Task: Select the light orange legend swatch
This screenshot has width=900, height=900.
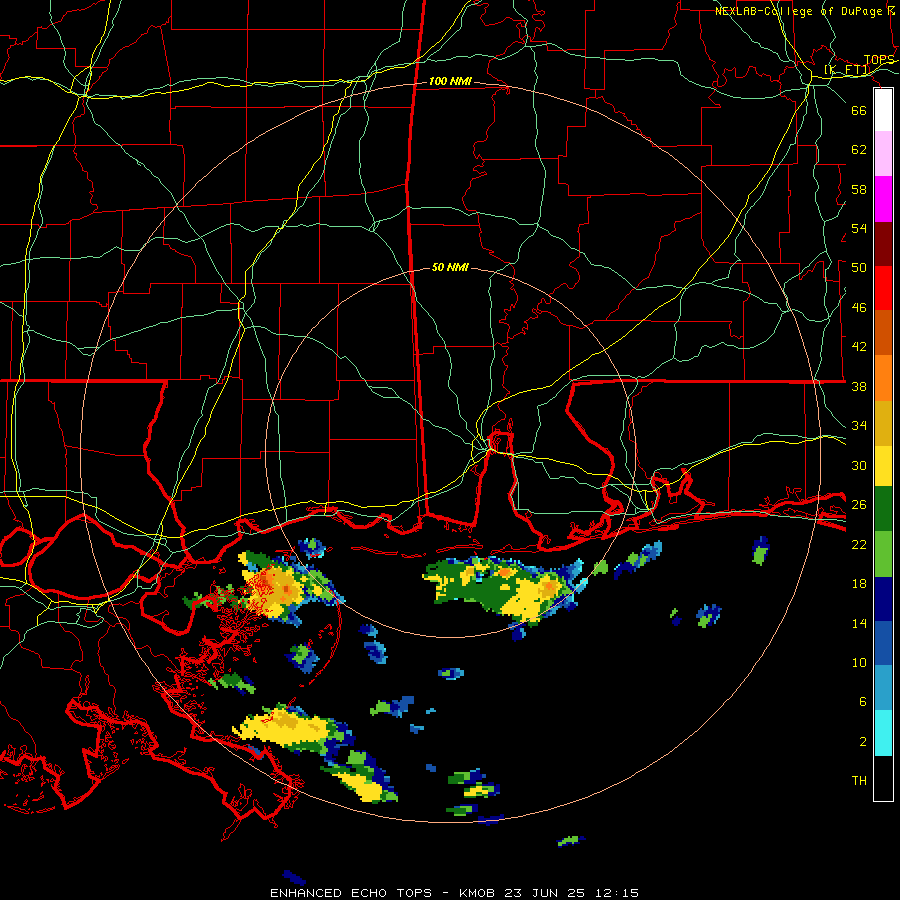Action: click(x=883, y=378)
